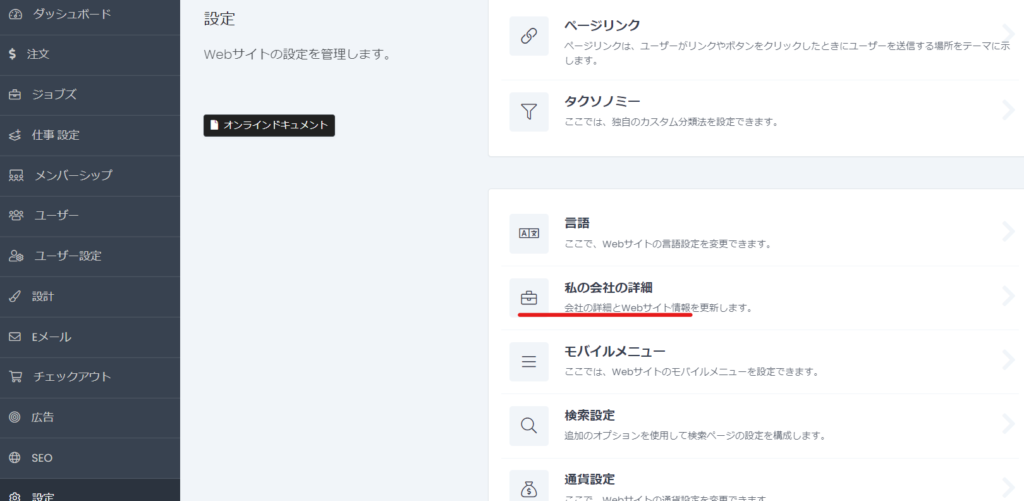Click the オンラインドキュメント button
The height and width of the screenshot is (501, 1024).
coord(269,125)
